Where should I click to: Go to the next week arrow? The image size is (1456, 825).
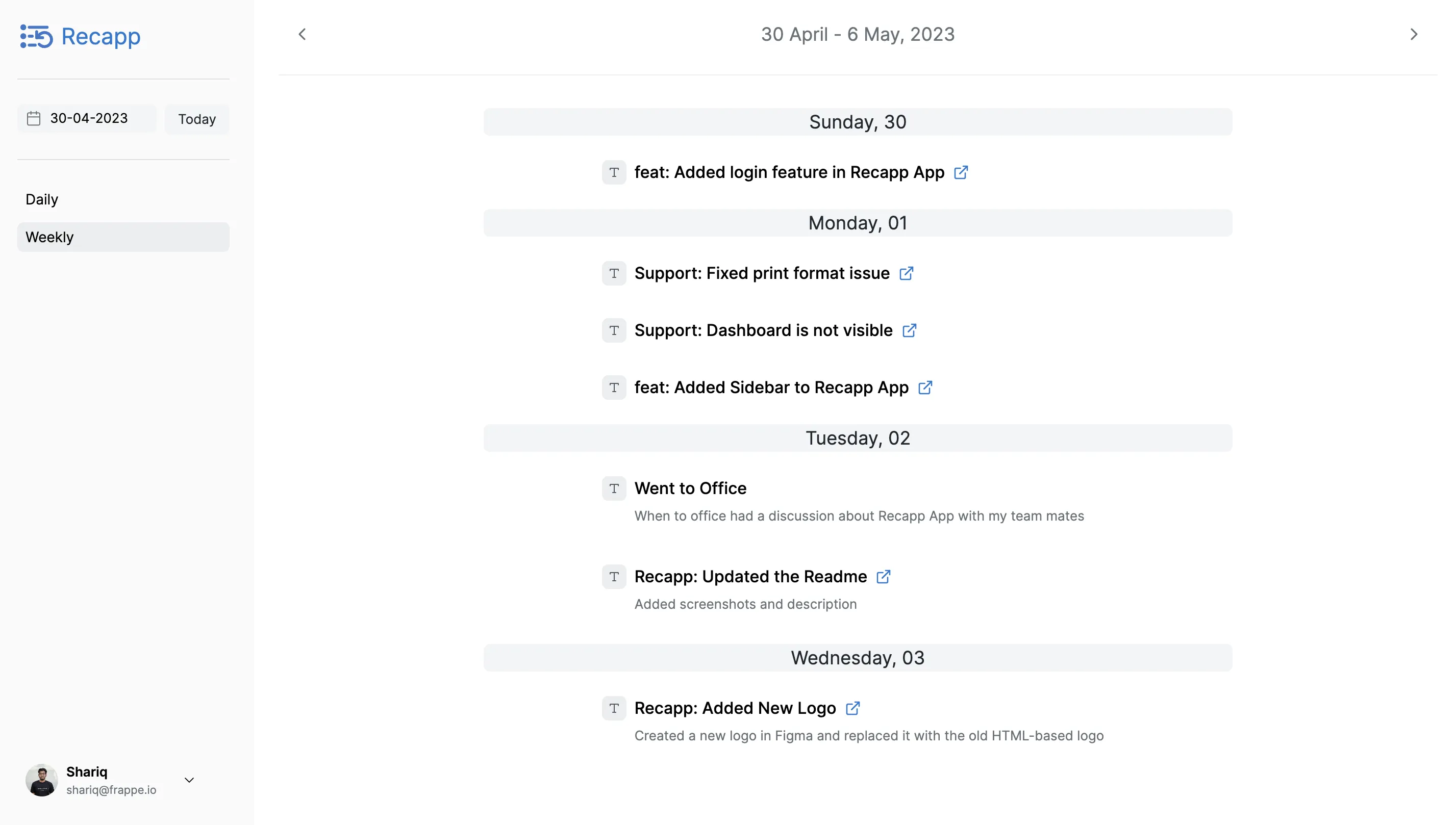click(1414, 35)
